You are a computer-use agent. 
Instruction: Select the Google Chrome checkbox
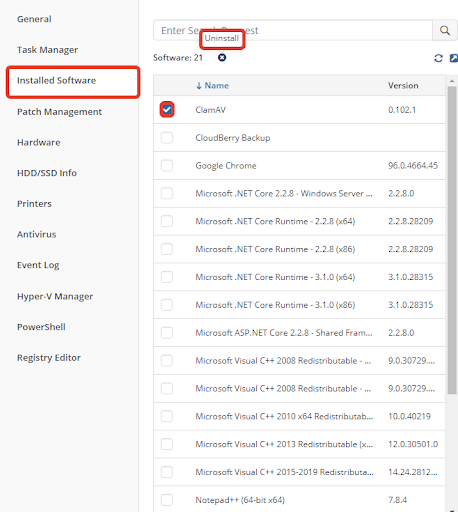tap(167, 165)
